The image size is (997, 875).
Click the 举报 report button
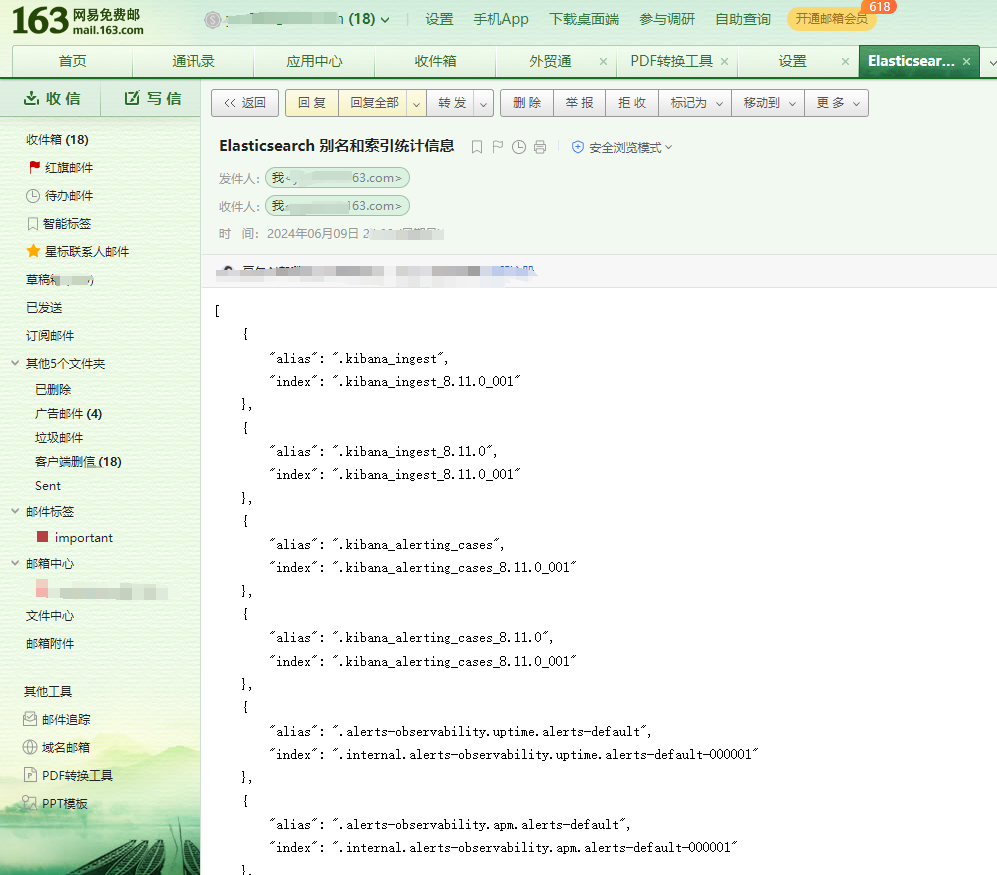coord(579,103)
